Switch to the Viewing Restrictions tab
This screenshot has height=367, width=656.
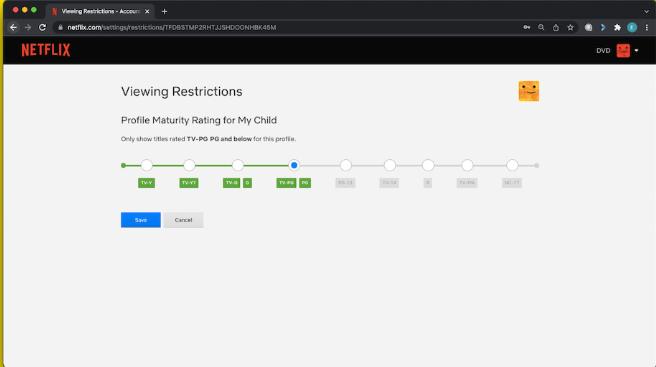coord(100,11)
